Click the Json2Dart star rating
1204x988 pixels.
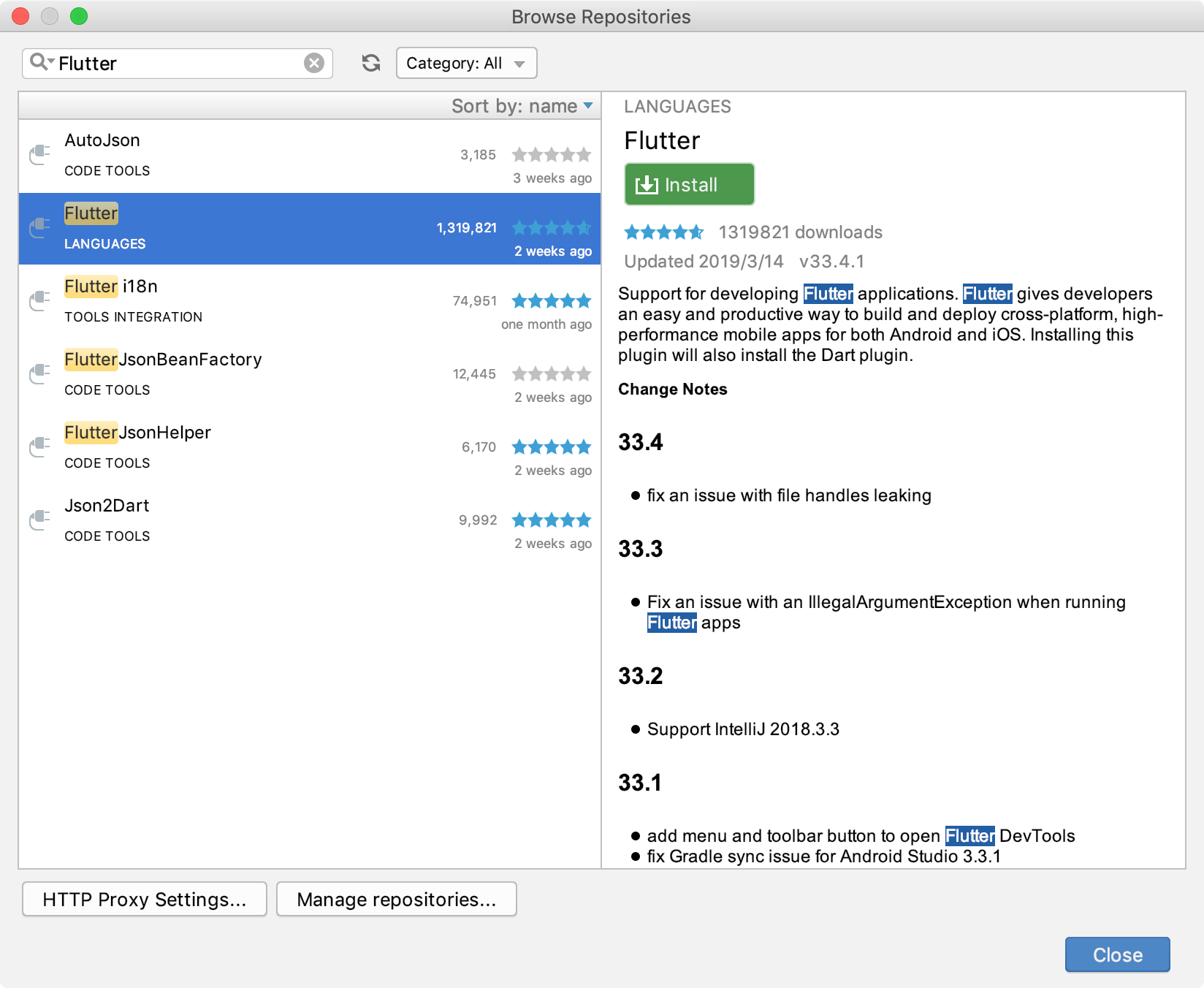(552, 520)
